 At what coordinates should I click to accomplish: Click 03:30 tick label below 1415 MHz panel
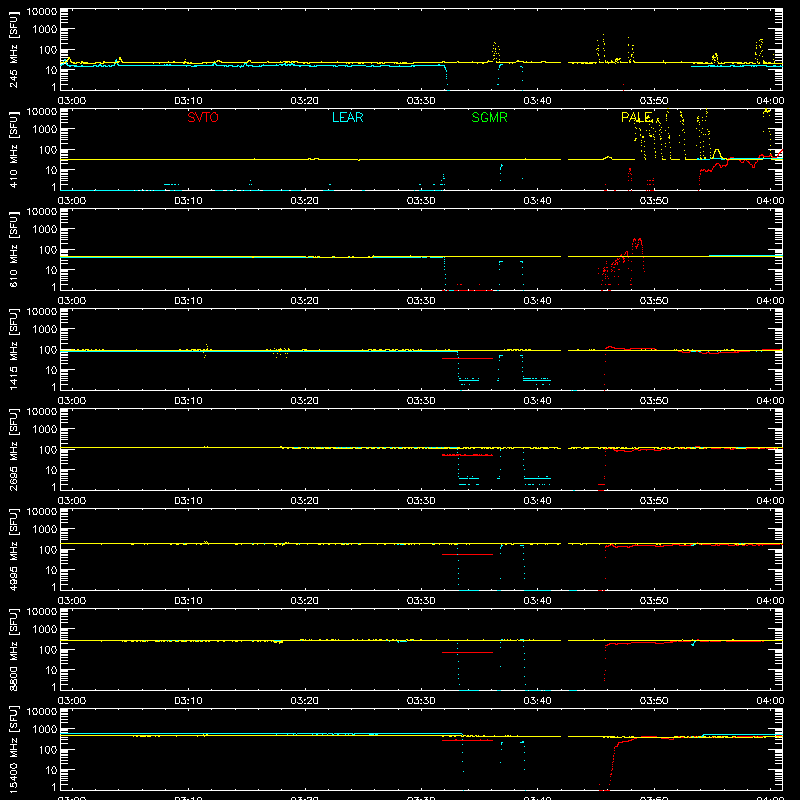pos(421,401)
